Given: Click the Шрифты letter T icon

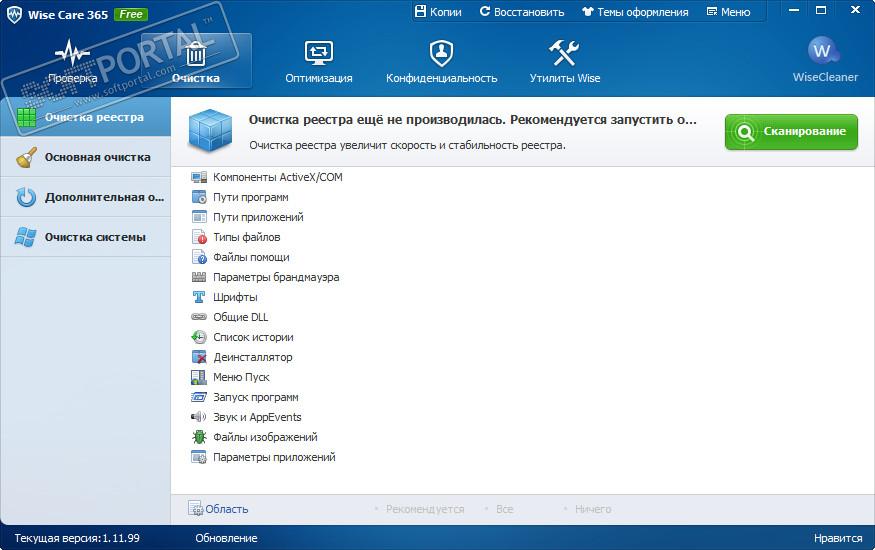Looking at the screenshot, I should coord(199,297).
